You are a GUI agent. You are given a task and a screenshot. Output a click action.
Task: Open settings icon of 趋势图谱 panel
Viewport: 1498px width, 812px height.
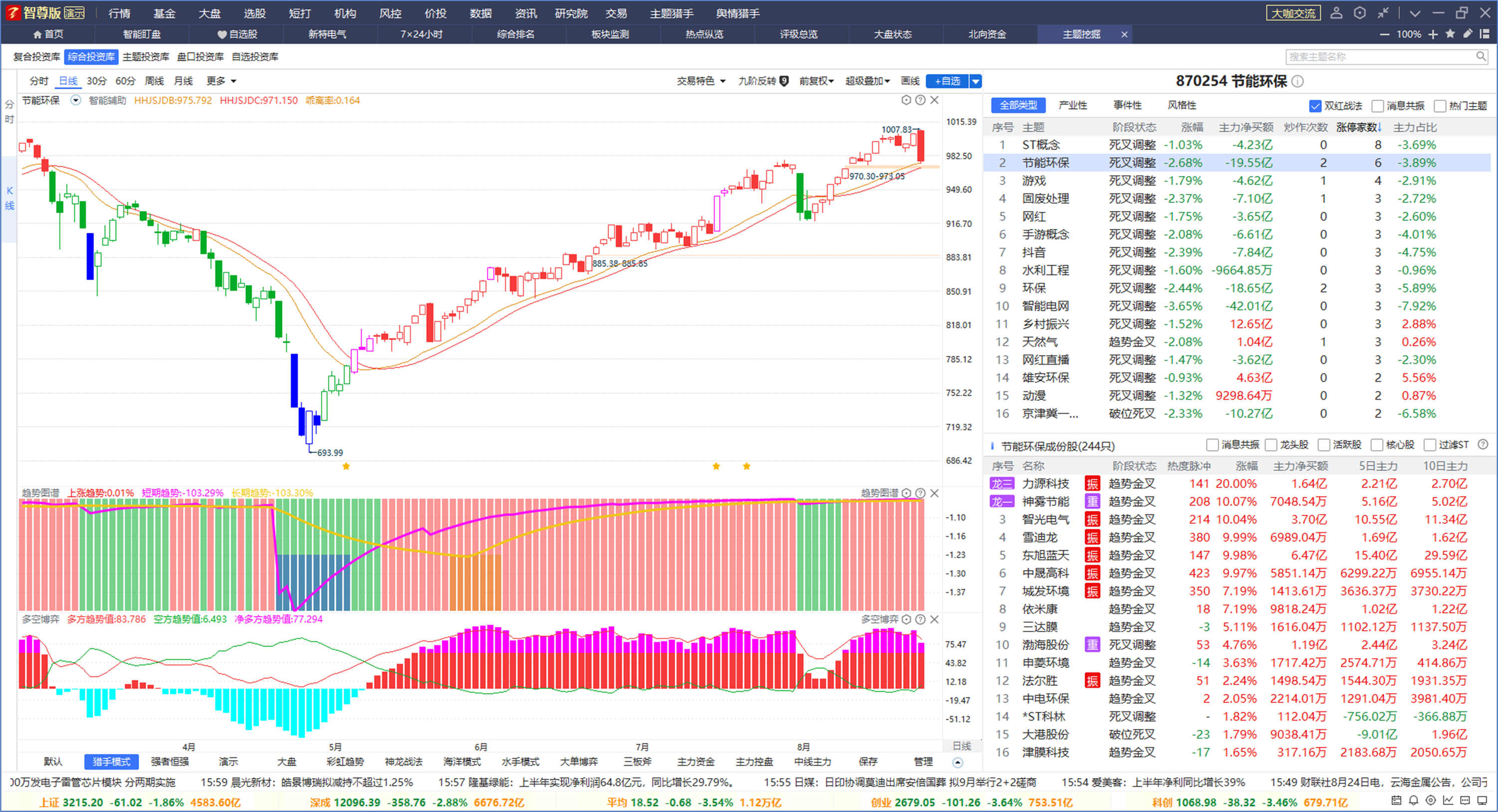(x=906, y=493)
